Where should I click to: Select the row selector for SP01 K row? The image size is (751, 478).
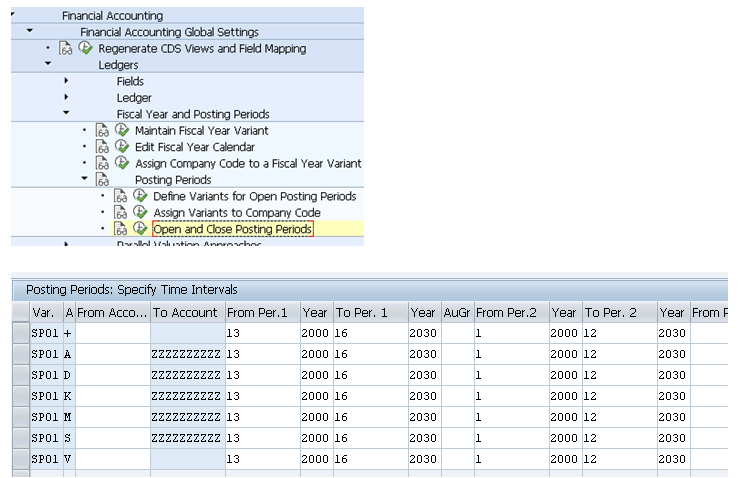tap(21, 396)
